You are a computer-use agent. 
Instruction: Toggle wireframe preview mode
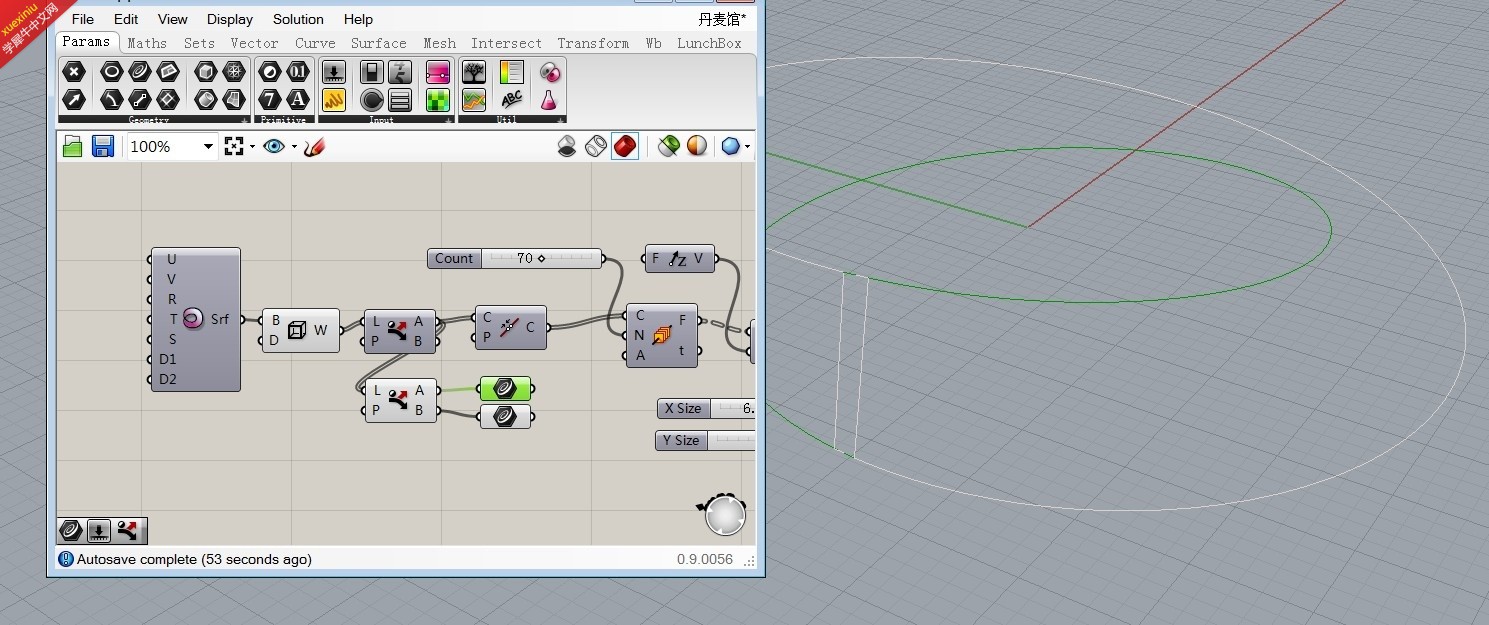596,146
